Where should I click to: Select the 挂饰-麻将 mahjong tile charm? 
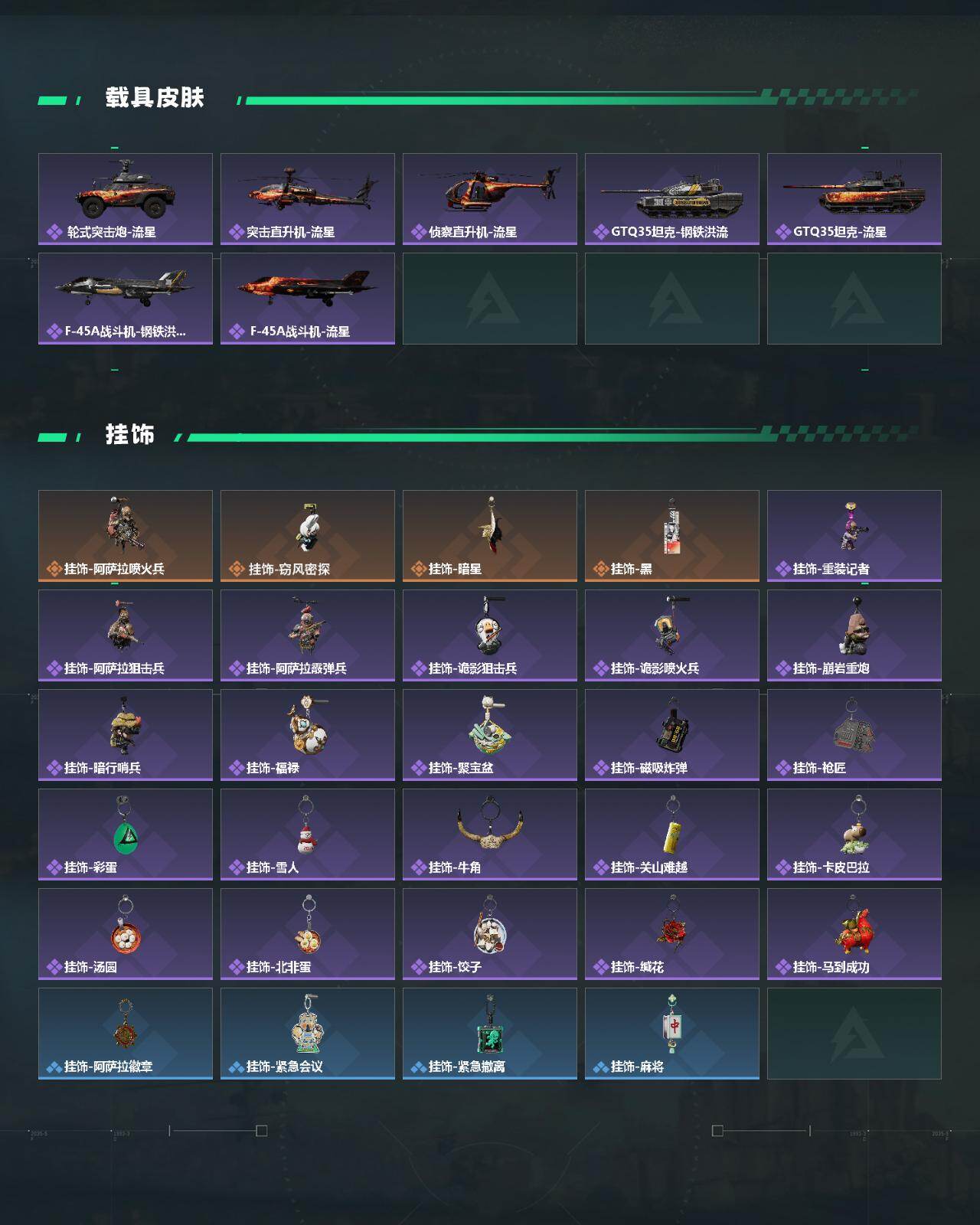[x=672, y=1034]
